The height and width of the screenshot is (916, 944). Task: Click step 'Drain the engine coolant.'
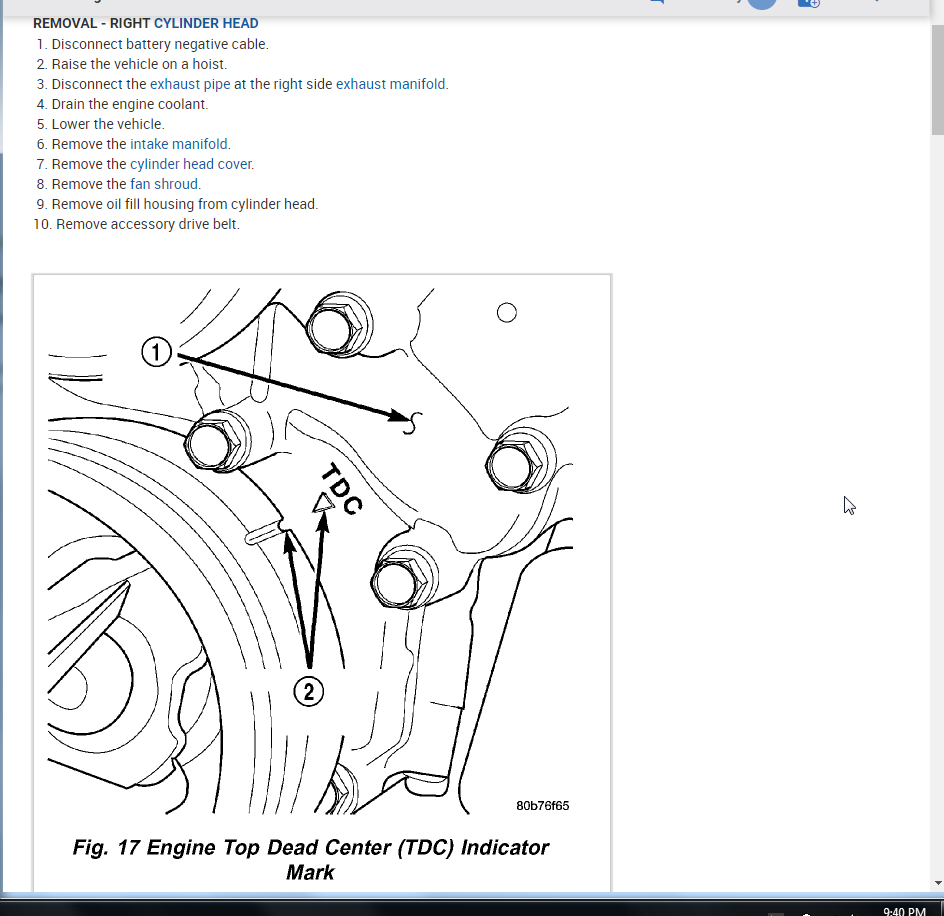tap(129, 104)
